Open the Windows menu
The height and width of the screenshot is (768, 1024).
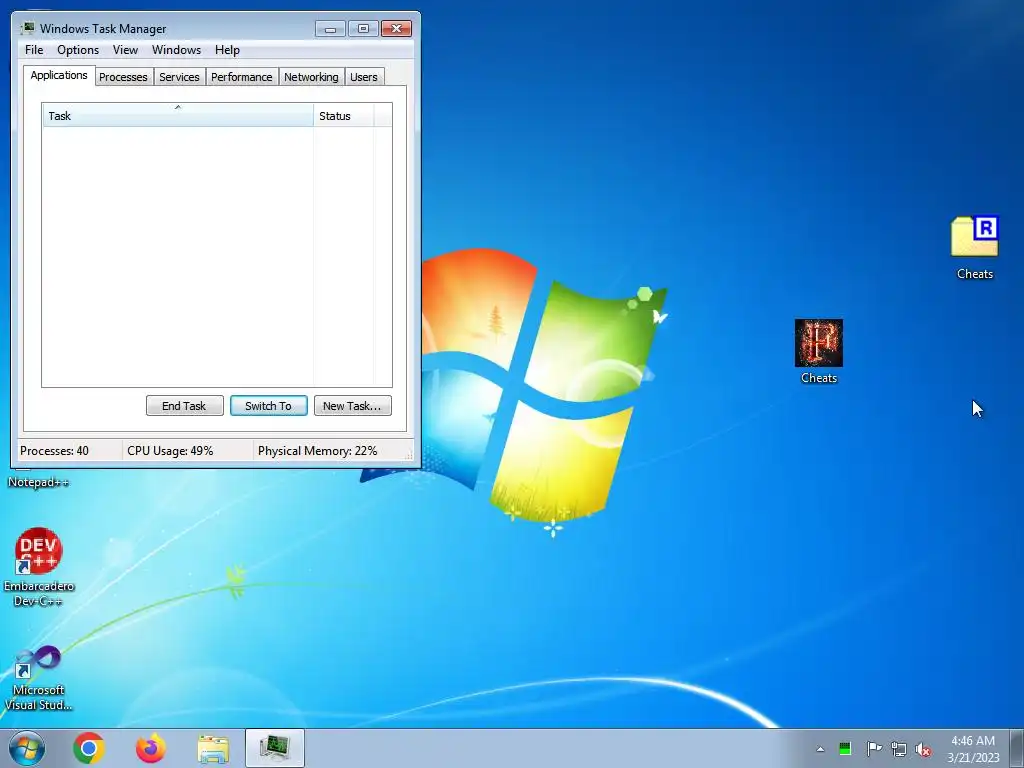pos(176,50)
